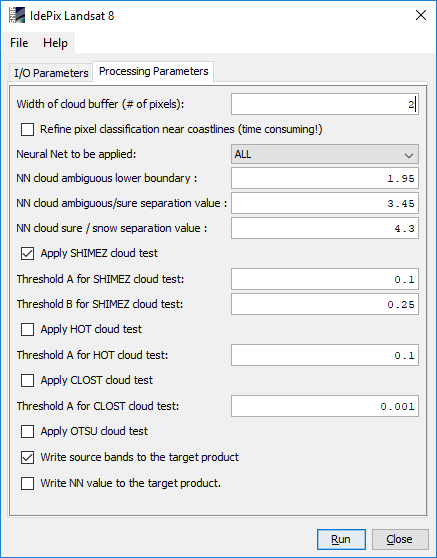Uncheck Apply SHIMEZ cloud test
The height and width of the screenshot is (558, 437).
27,254
